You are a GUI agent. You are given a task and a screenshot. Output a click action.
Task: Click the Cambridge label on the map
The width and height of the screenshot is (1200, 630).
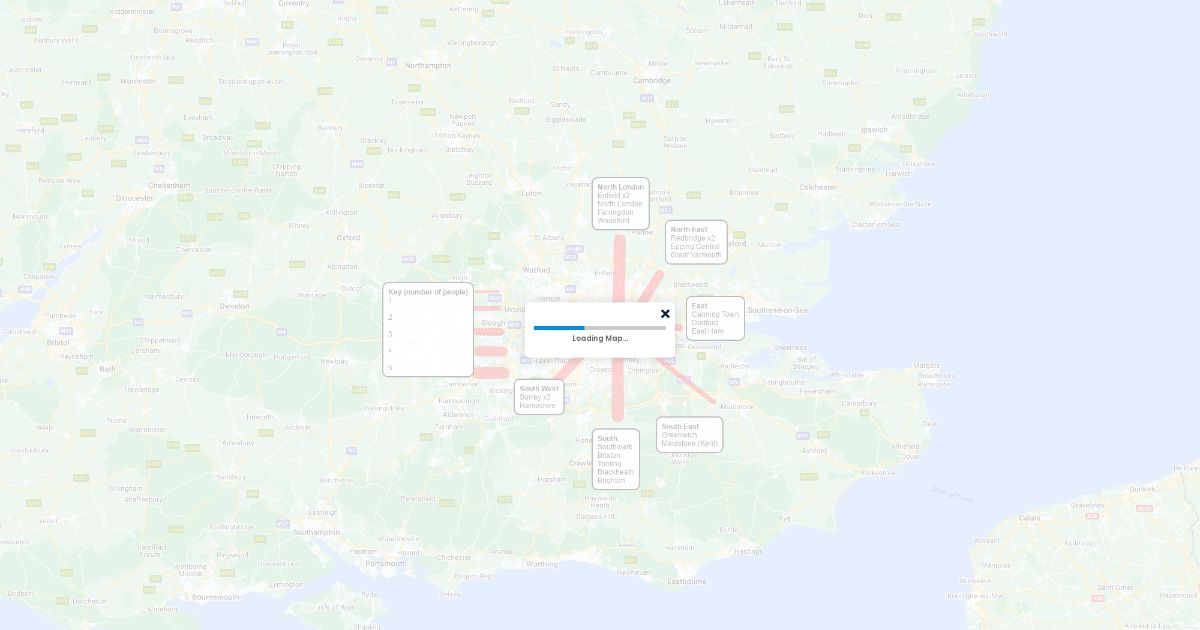(x=652, y=80)
